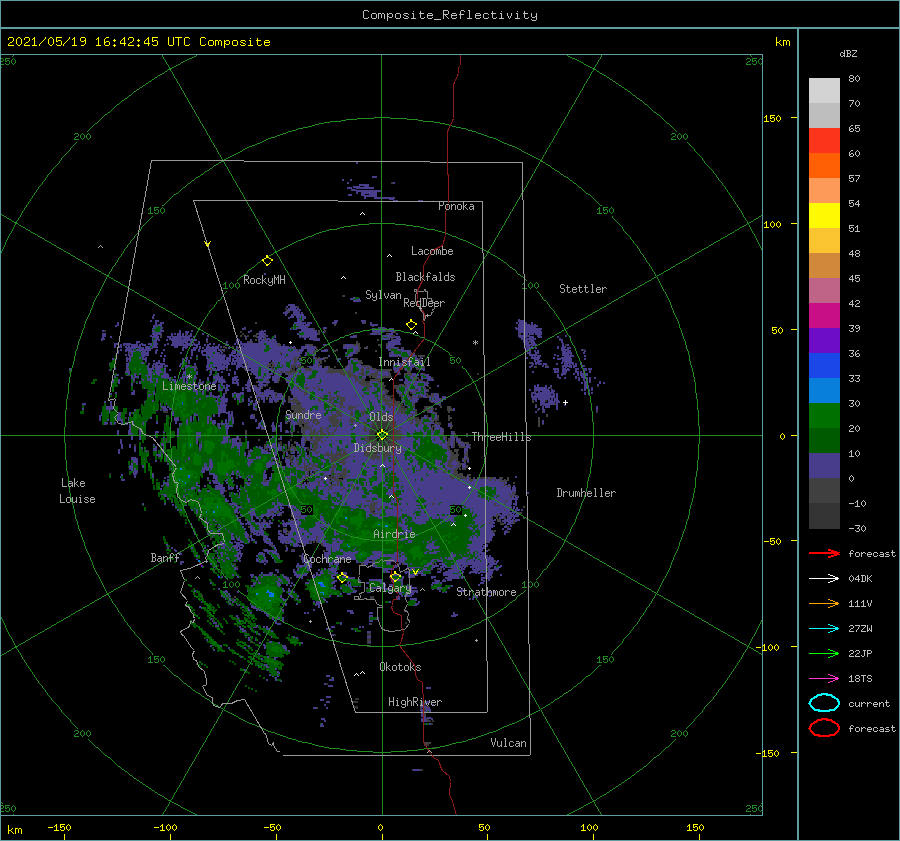Click the Composite_Reflectivity title text
The height and width of the screenshot is (841, 900).
[450, 15]
